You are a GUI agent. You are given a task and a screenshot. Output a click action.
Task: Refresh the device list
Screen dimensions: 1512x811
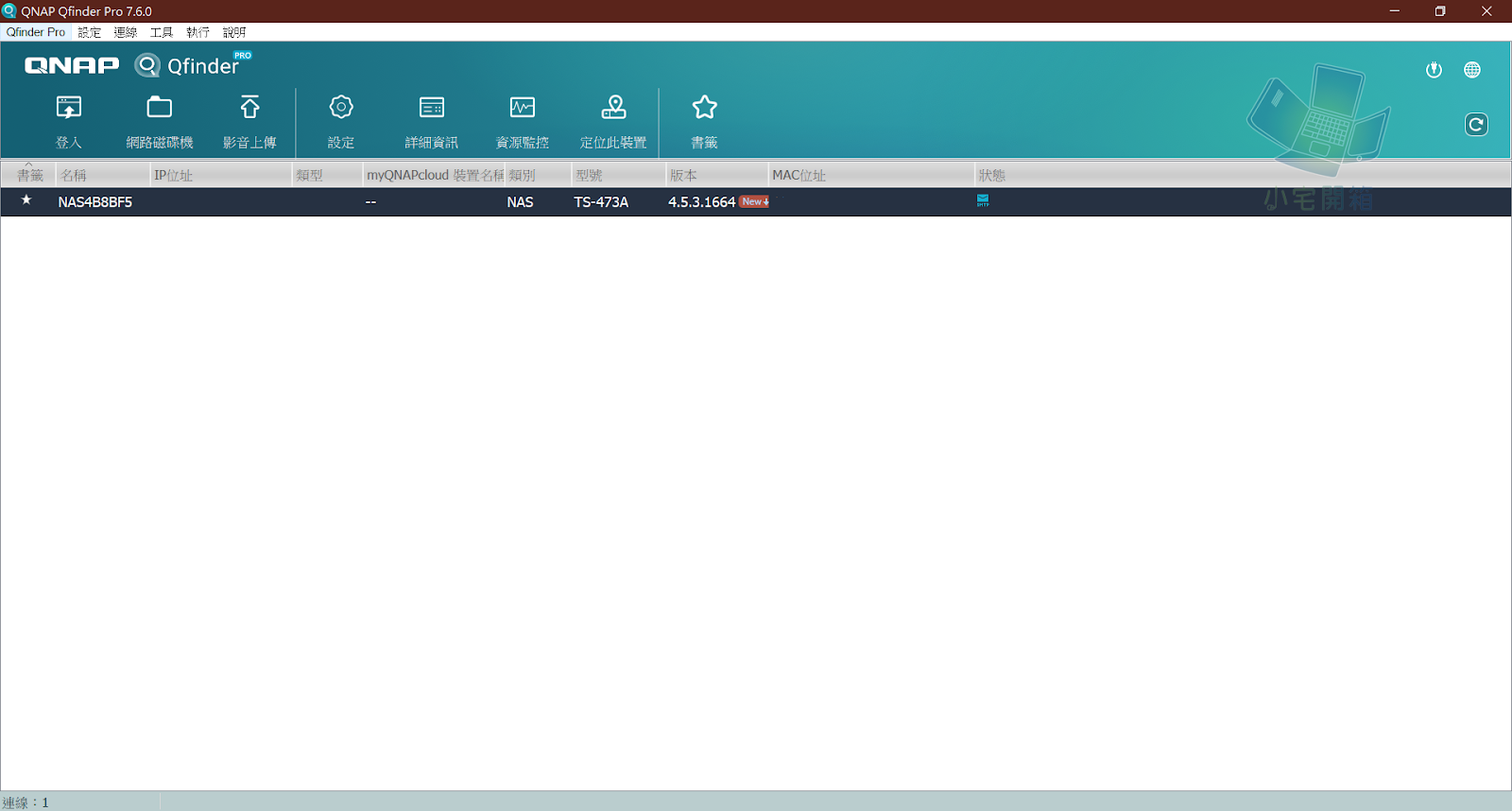click(1476, 124)
